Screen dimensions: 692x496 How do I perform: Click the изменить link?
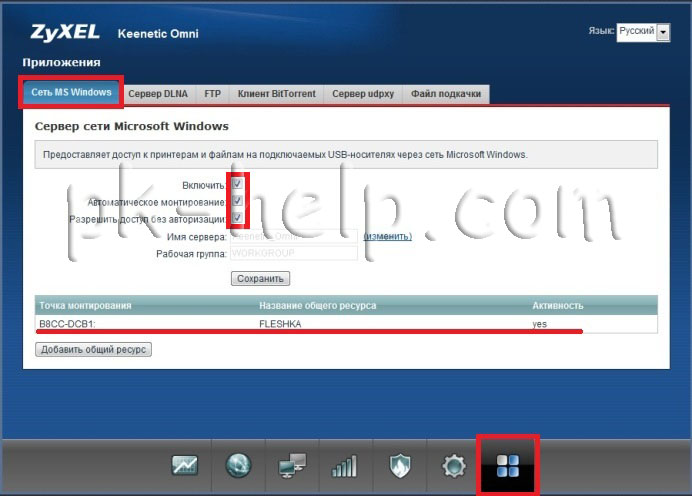[387, 237]
